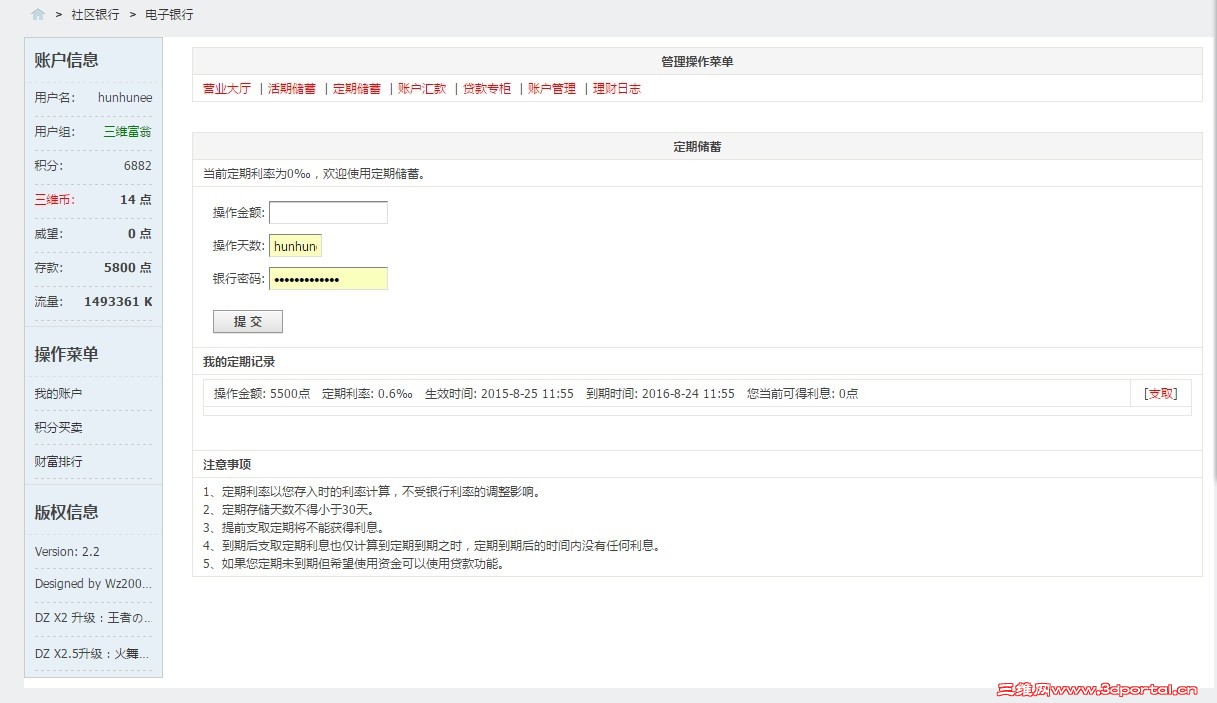The image size is (1217, 703).
Task: Open 账户汇款 menu item
Action: [422, 88]
